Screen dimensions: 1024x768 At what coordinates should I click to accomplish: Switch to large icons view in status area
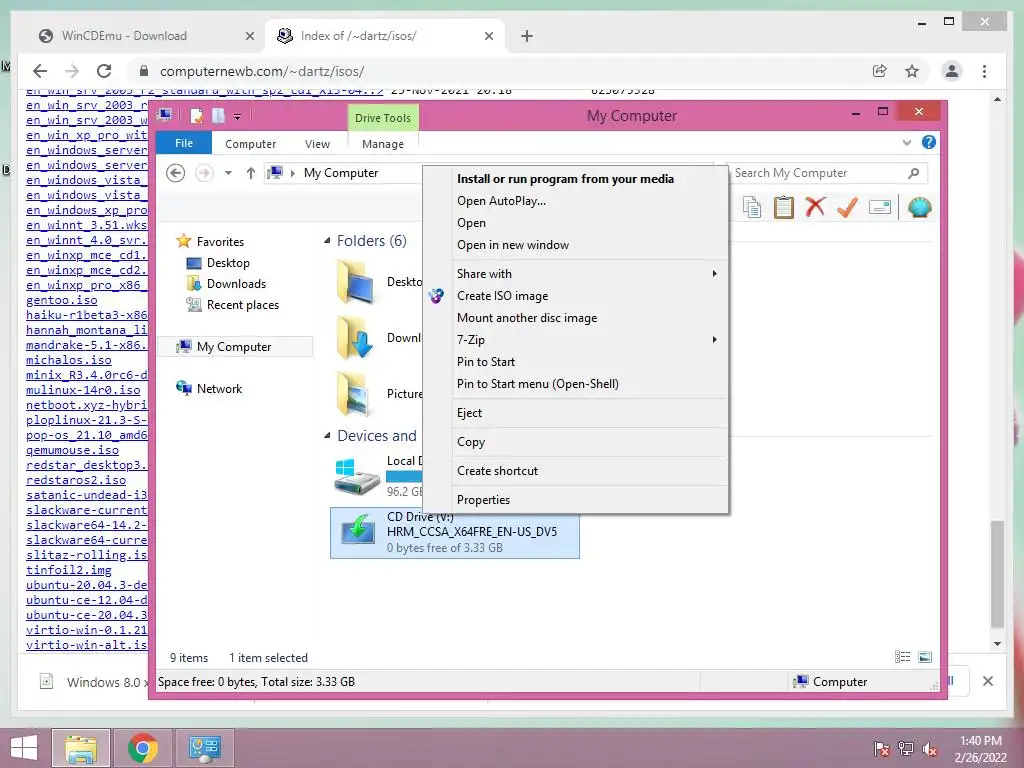(x=925, y=657)
